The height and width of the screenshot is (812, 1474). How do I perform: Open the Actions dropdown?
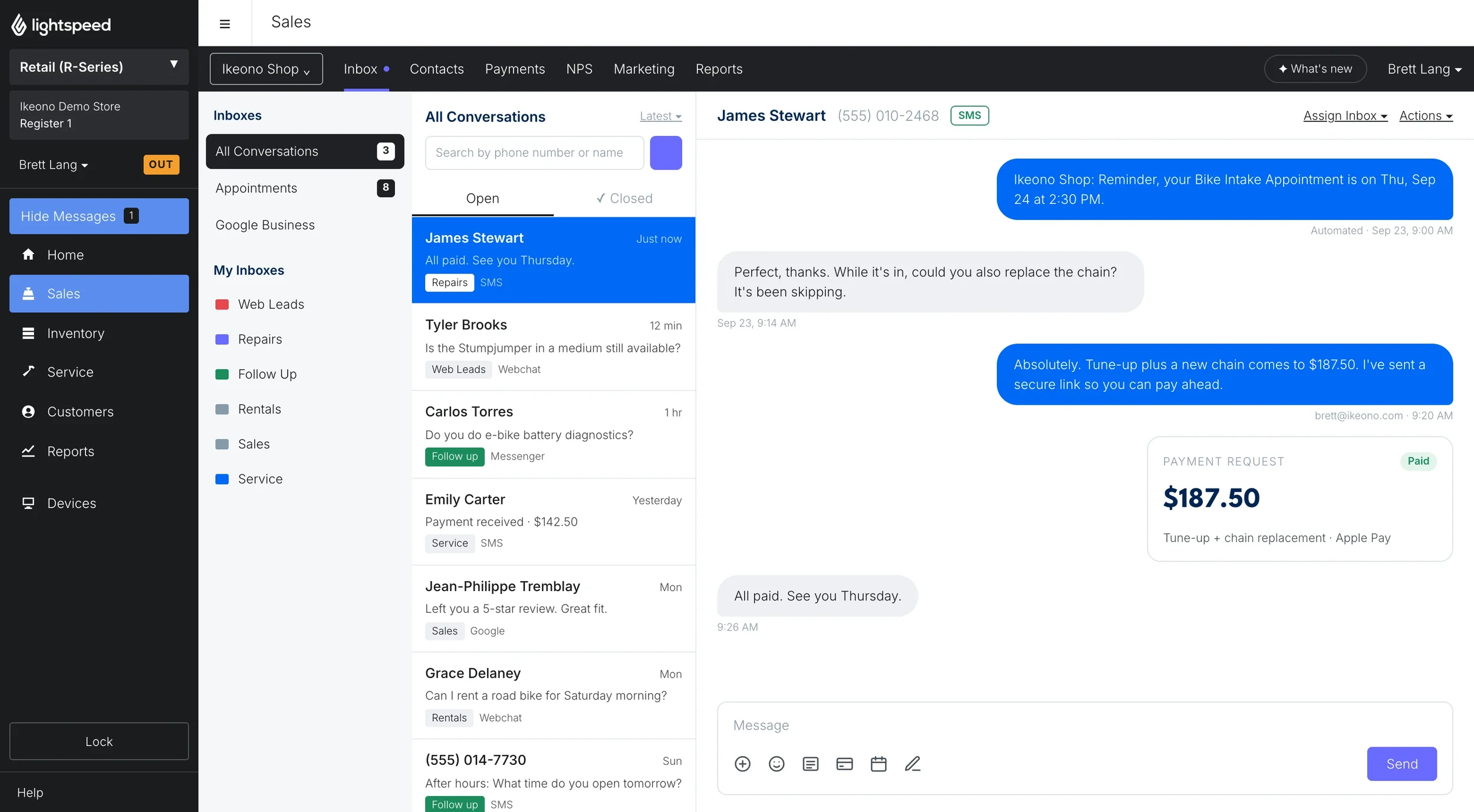[x=1426, y=115]
